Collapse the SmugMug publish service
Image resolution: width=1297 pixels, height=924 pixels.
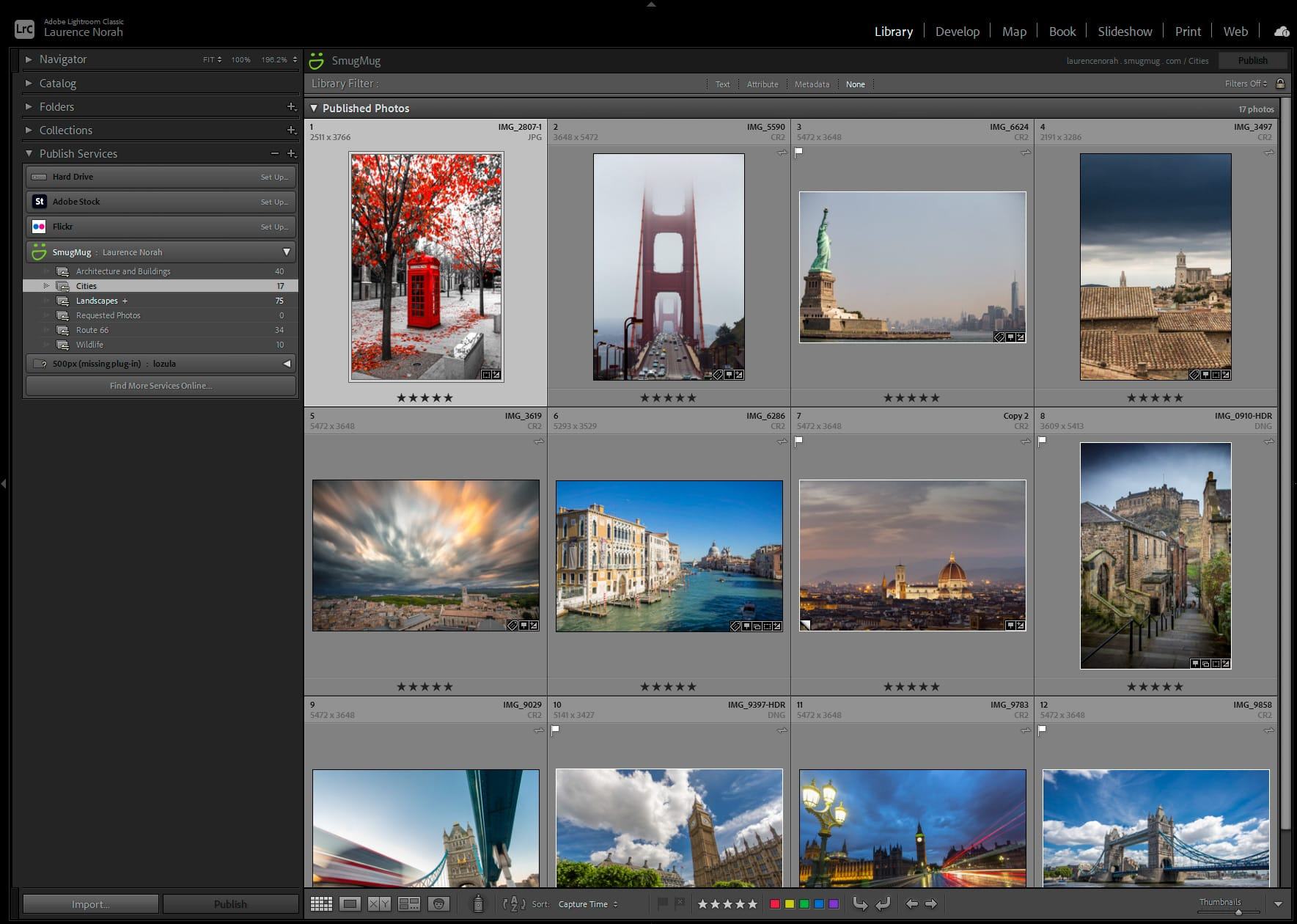[x=287, y=252]
